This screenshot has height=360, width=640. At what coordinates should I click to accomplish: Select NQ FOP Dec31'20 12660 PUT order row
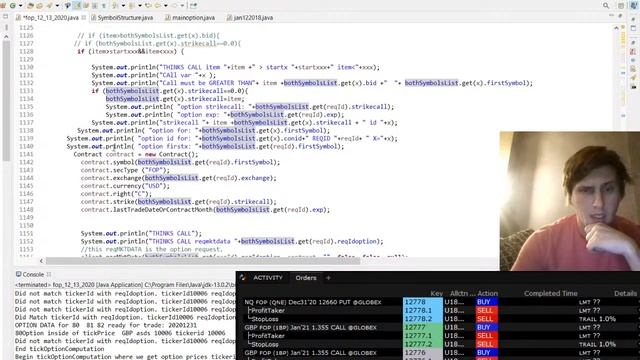coord(313,302)
